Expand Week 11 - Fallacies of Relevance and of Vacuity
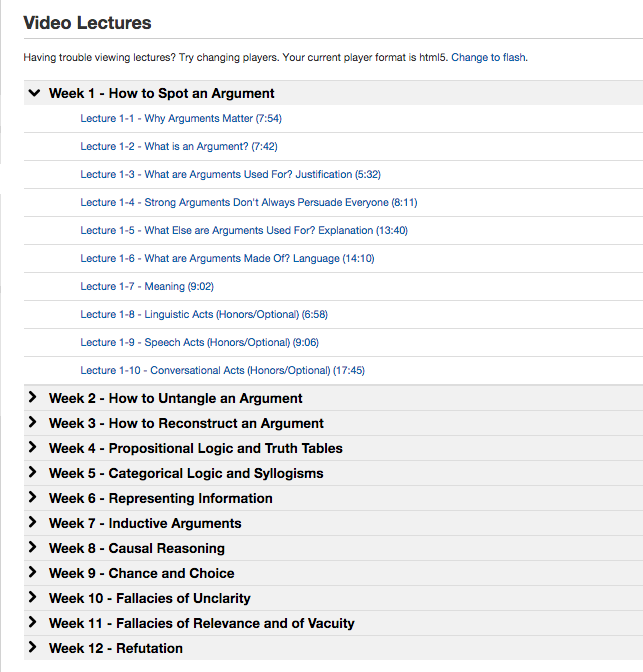Image resolution: width=643 pixels, height=672 pixels. (201, 623)
